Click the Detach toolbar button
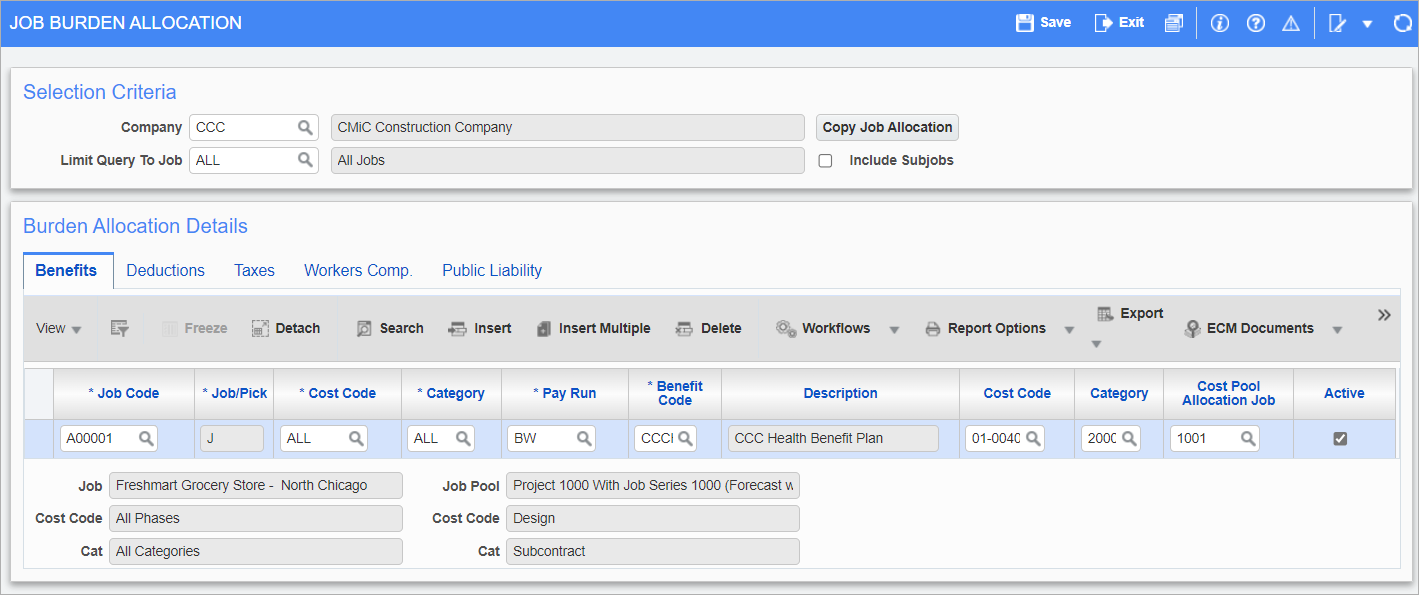 (286, 328)
